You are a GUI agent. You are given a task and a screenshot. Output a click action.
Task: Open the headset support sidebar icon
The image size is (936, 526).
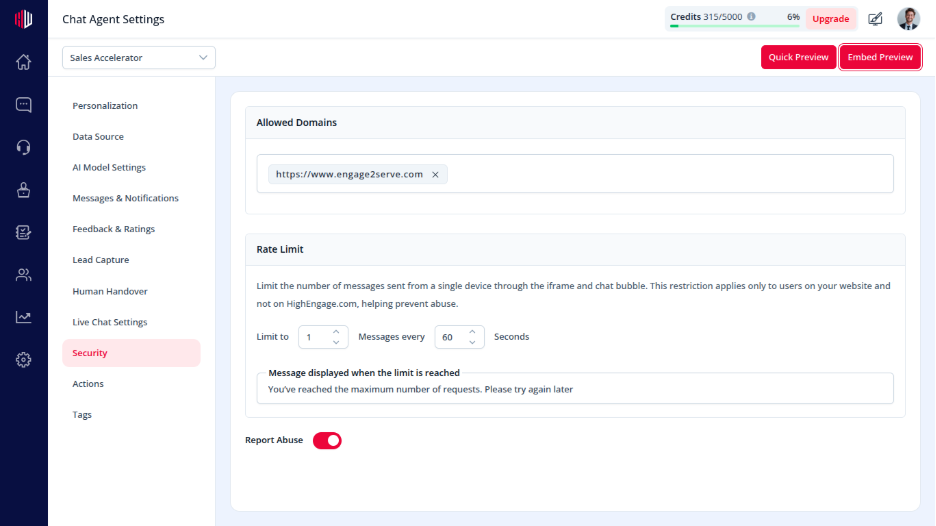point(23,147)
